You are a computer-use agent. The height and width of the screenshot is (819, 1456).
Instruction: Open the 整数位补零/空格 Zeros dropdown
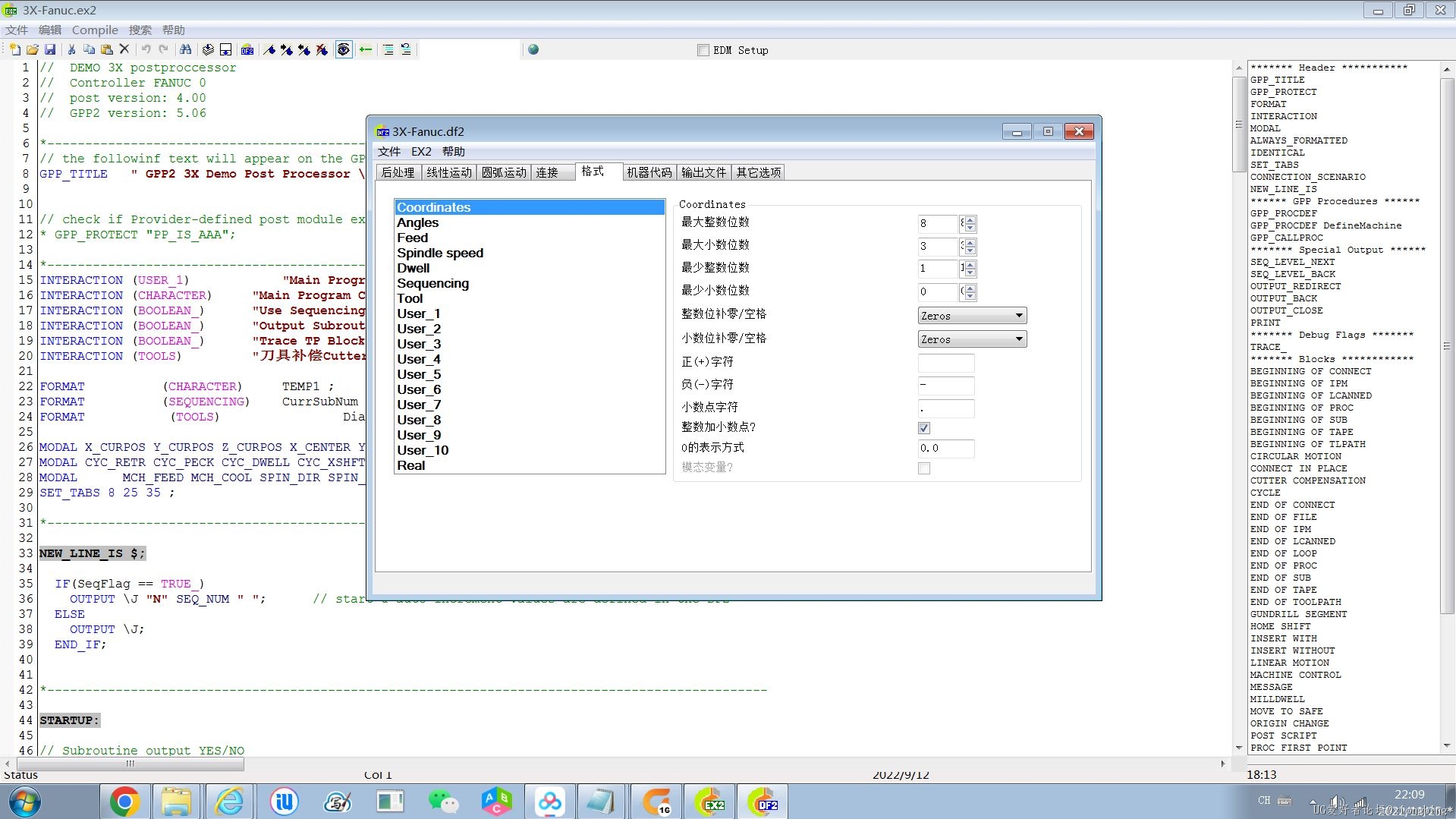pyautogui.click(x=972, y=316)
